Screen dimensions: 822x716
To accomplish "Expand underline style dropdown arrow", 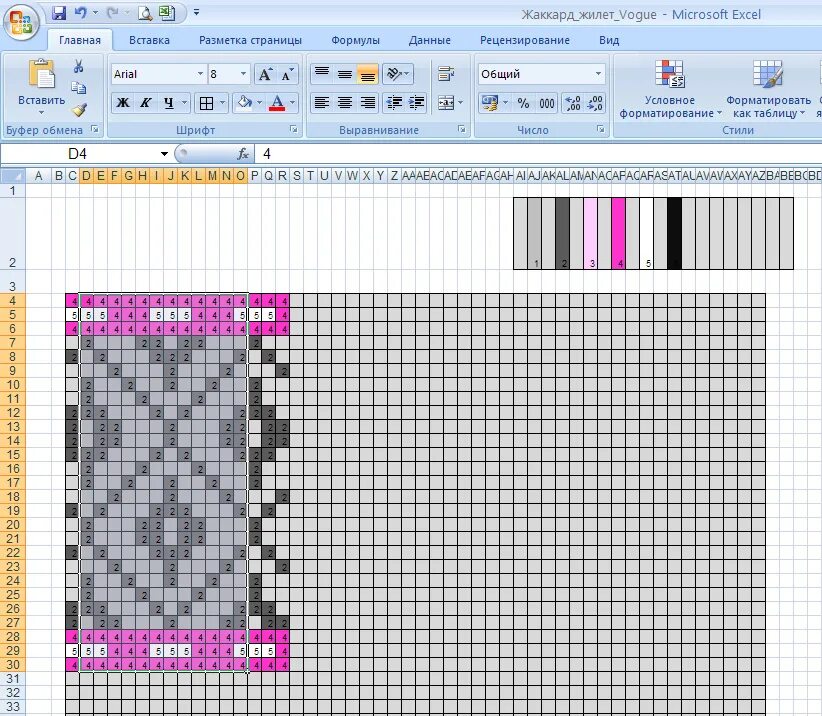I will (x=184, y=103).
